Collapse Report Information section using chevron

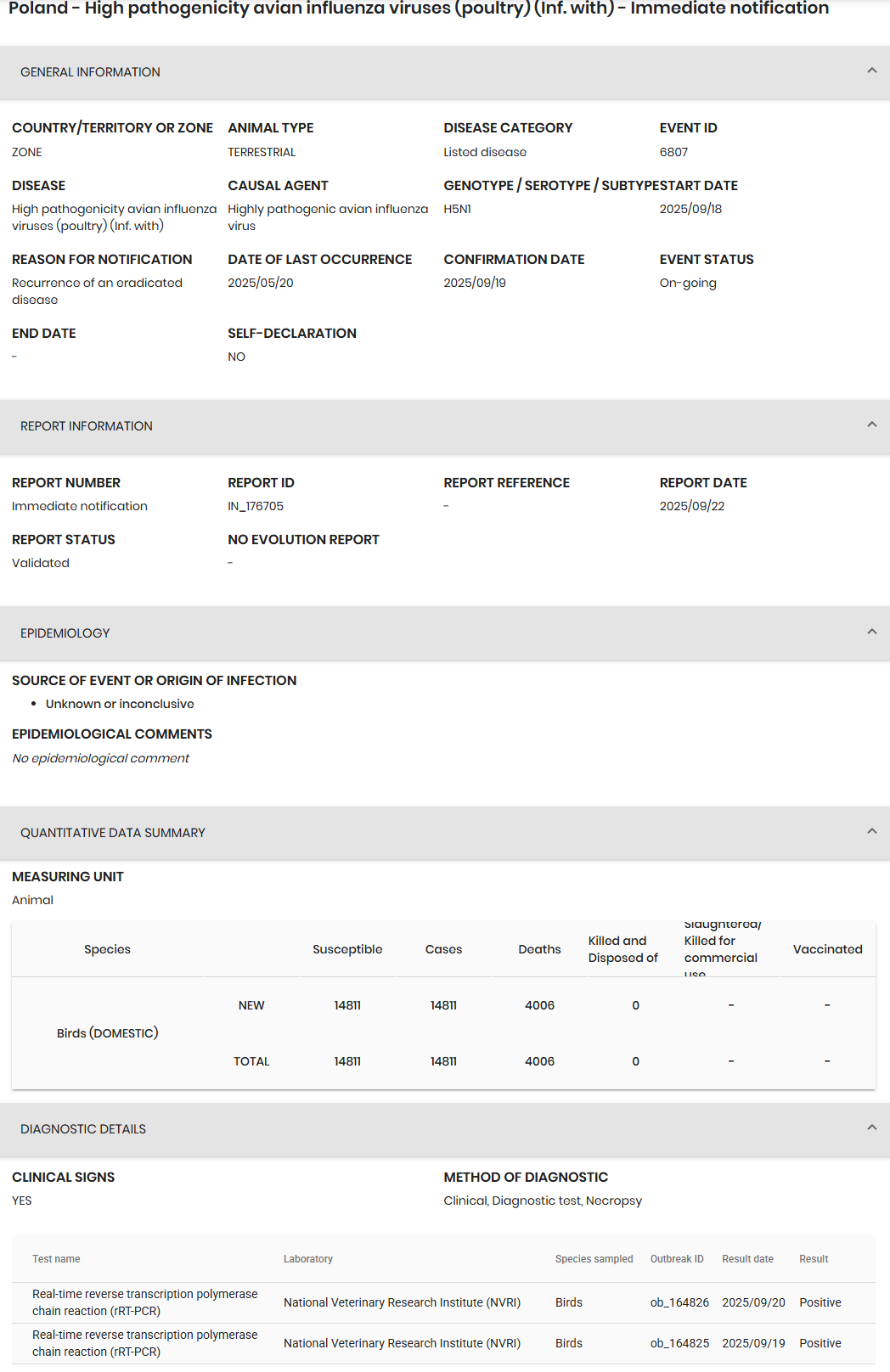[871, 425]
